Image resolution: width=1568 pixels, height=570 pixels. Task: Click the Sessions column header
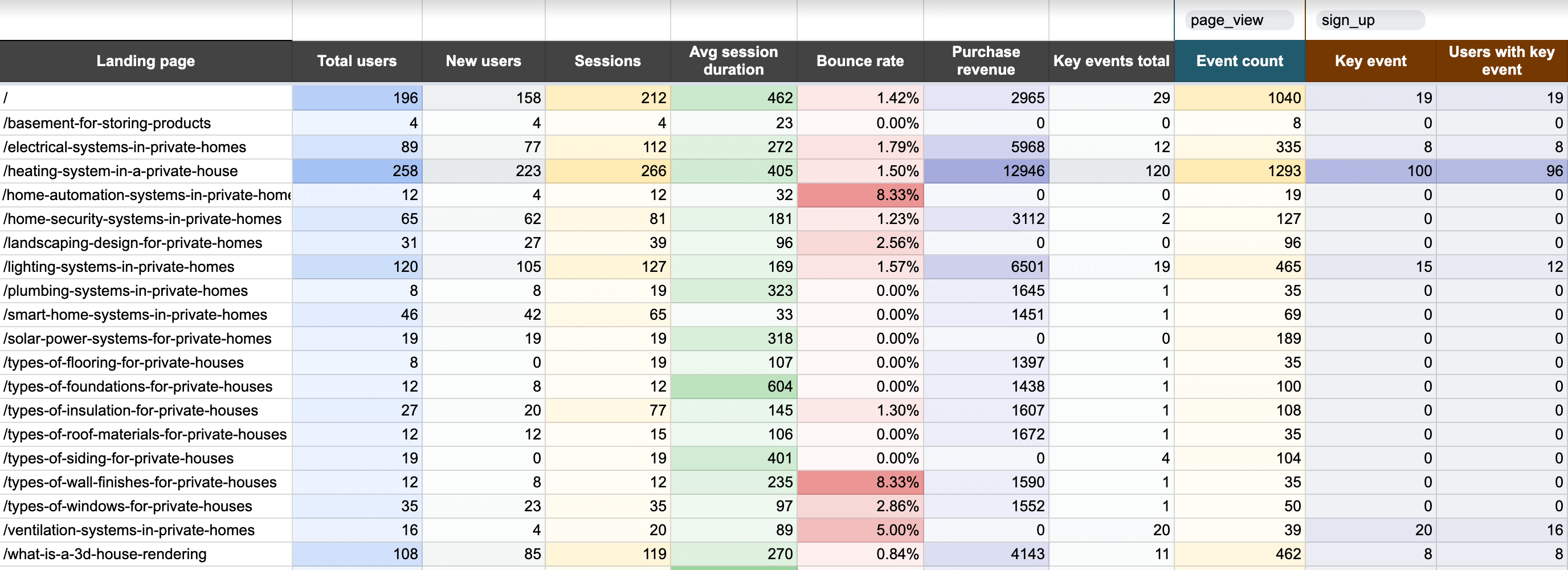(x=607, y=61)
